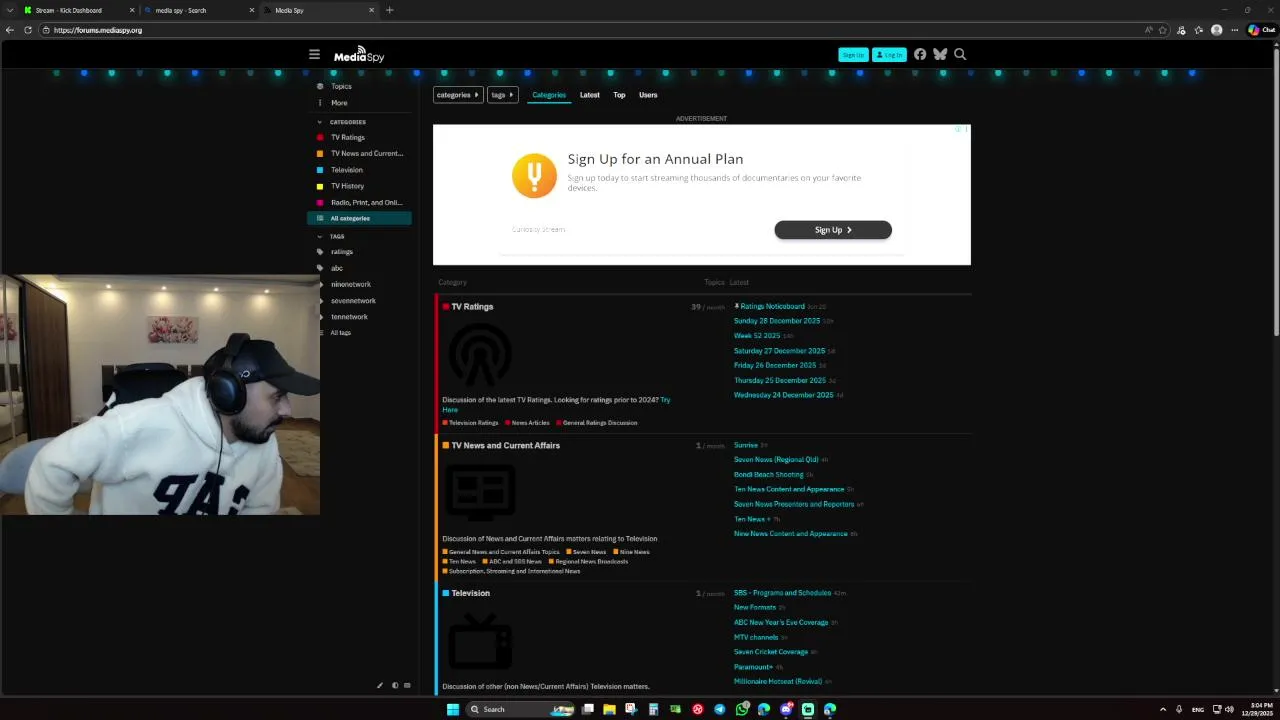Switch to the Categories nav tab
The width and height of the screenshot is (1280, 720).
(x=549, y=95)
